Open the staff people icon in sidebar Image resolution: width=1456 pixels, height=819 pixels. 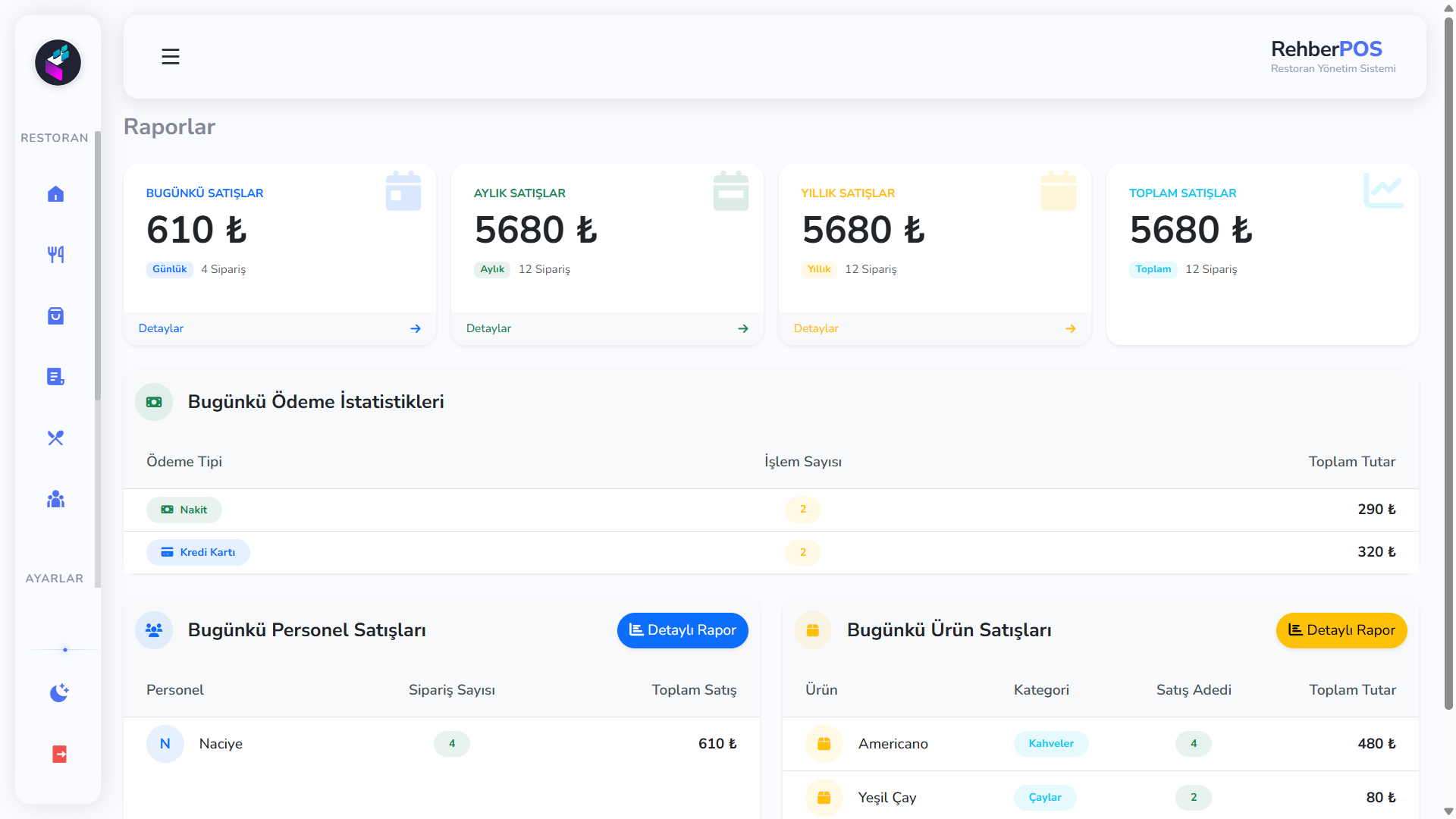click(x=55, y=499)
